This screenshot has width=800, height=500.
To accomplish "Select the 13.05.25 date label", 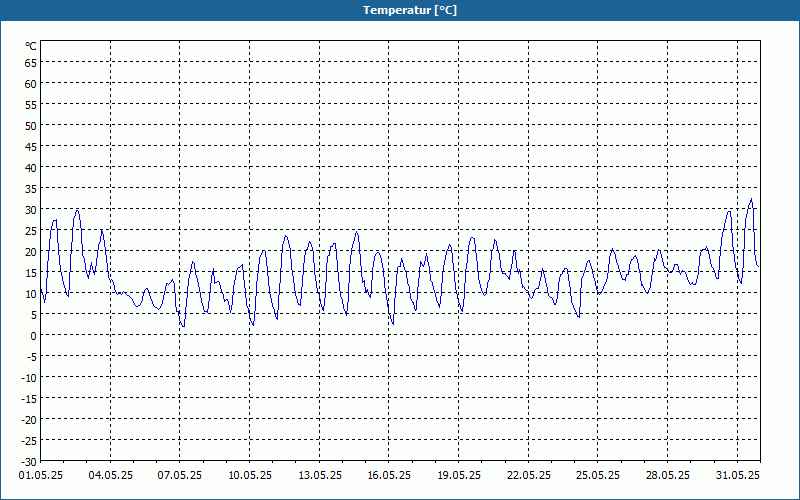I will 320,475.
